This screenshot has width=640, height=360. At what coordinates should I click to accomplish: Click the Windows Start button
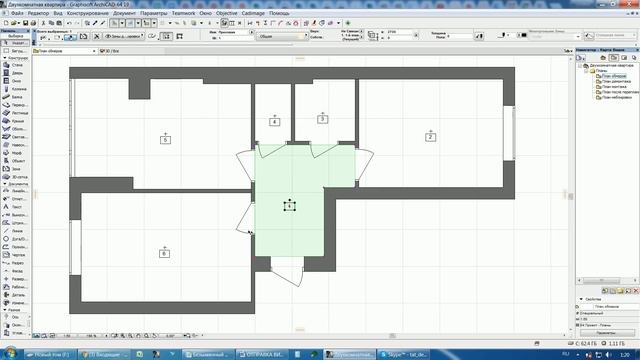tap(11, 353)
